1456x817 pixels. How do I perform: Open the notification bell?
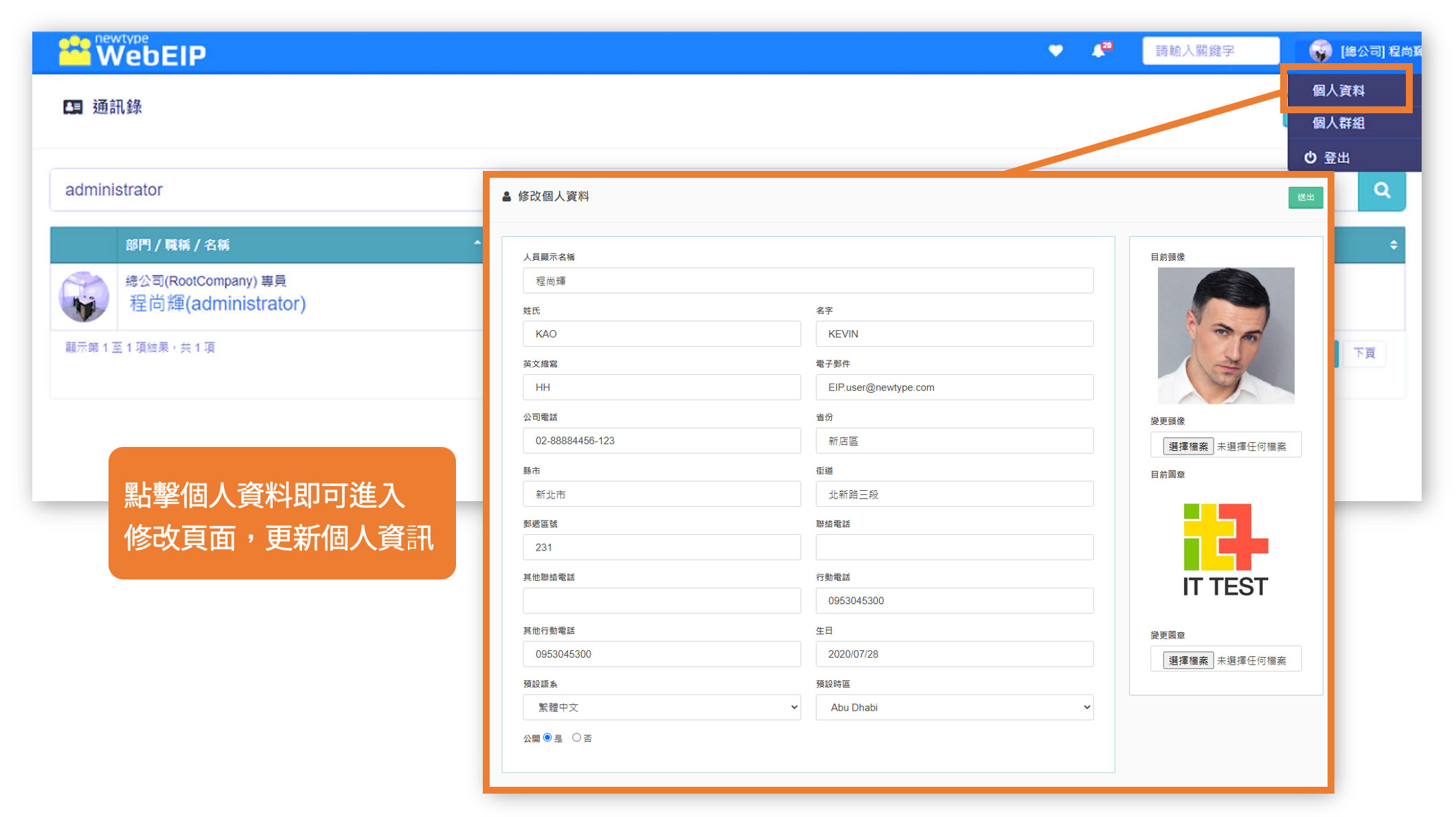click(1100, 50)
